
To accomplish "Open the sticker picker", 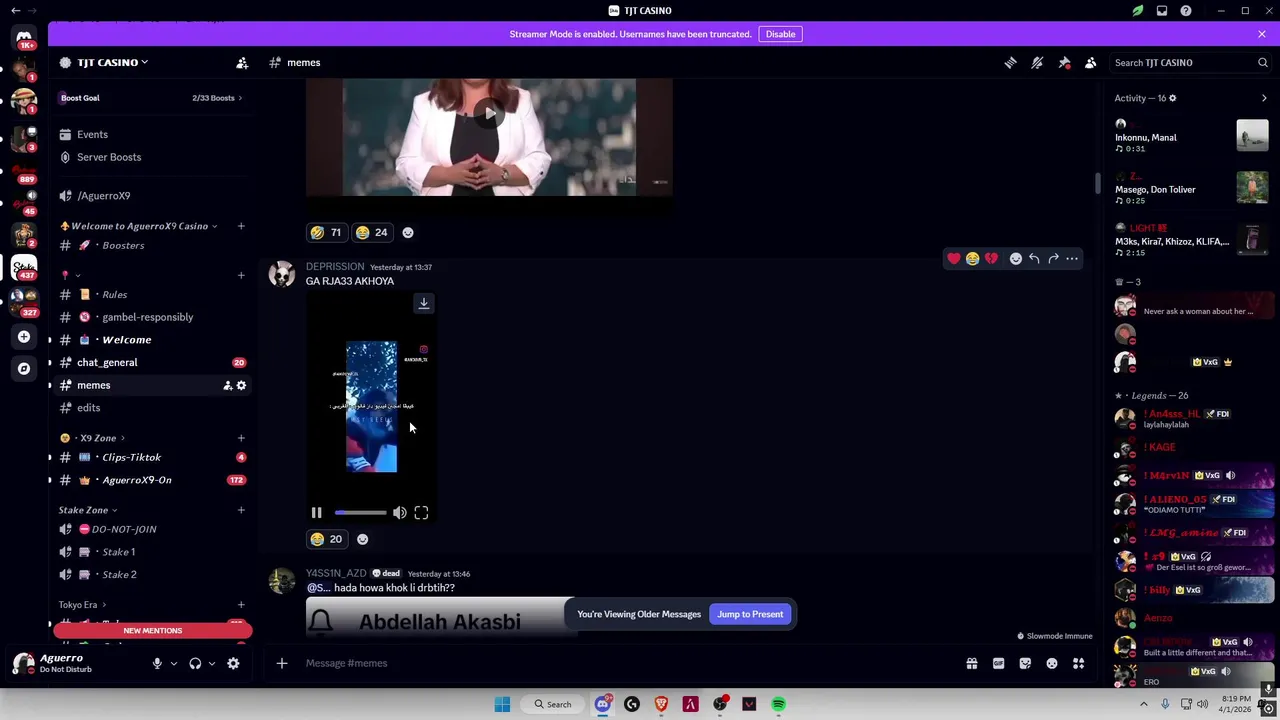I will (x=1025, y=663).
